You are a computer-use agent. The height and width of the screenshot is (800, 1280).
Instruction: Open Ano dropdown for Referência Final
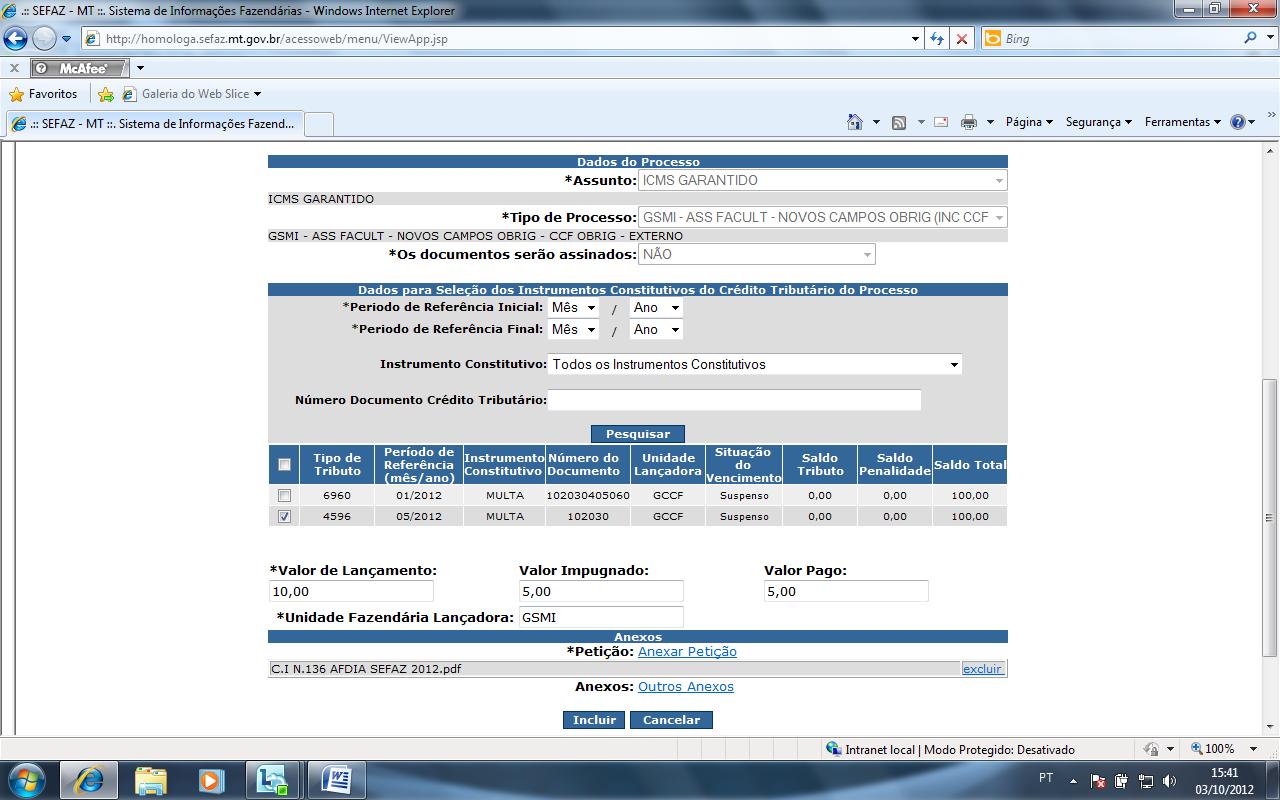[x=656, y=329]
